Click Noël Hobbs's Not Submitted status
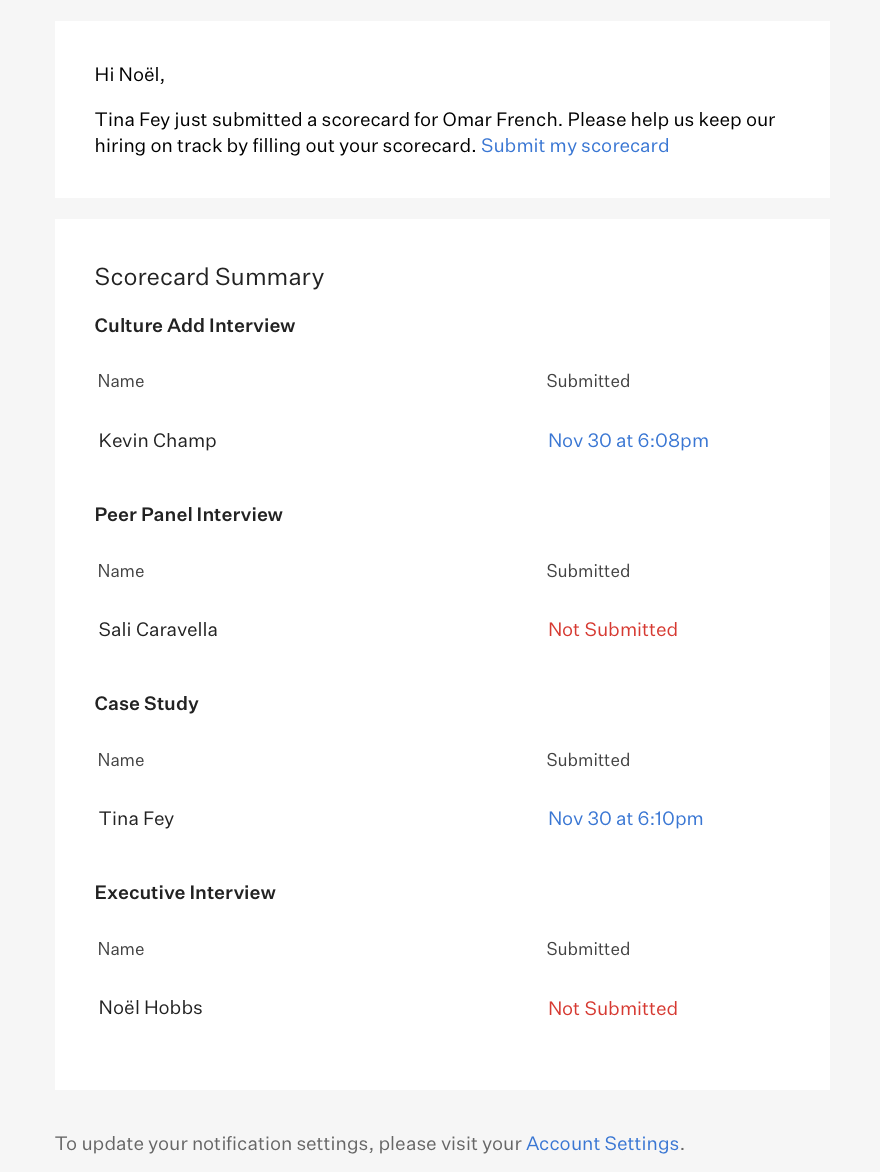This screenshot has height=1172, width=880. [x=612, y=1009]
